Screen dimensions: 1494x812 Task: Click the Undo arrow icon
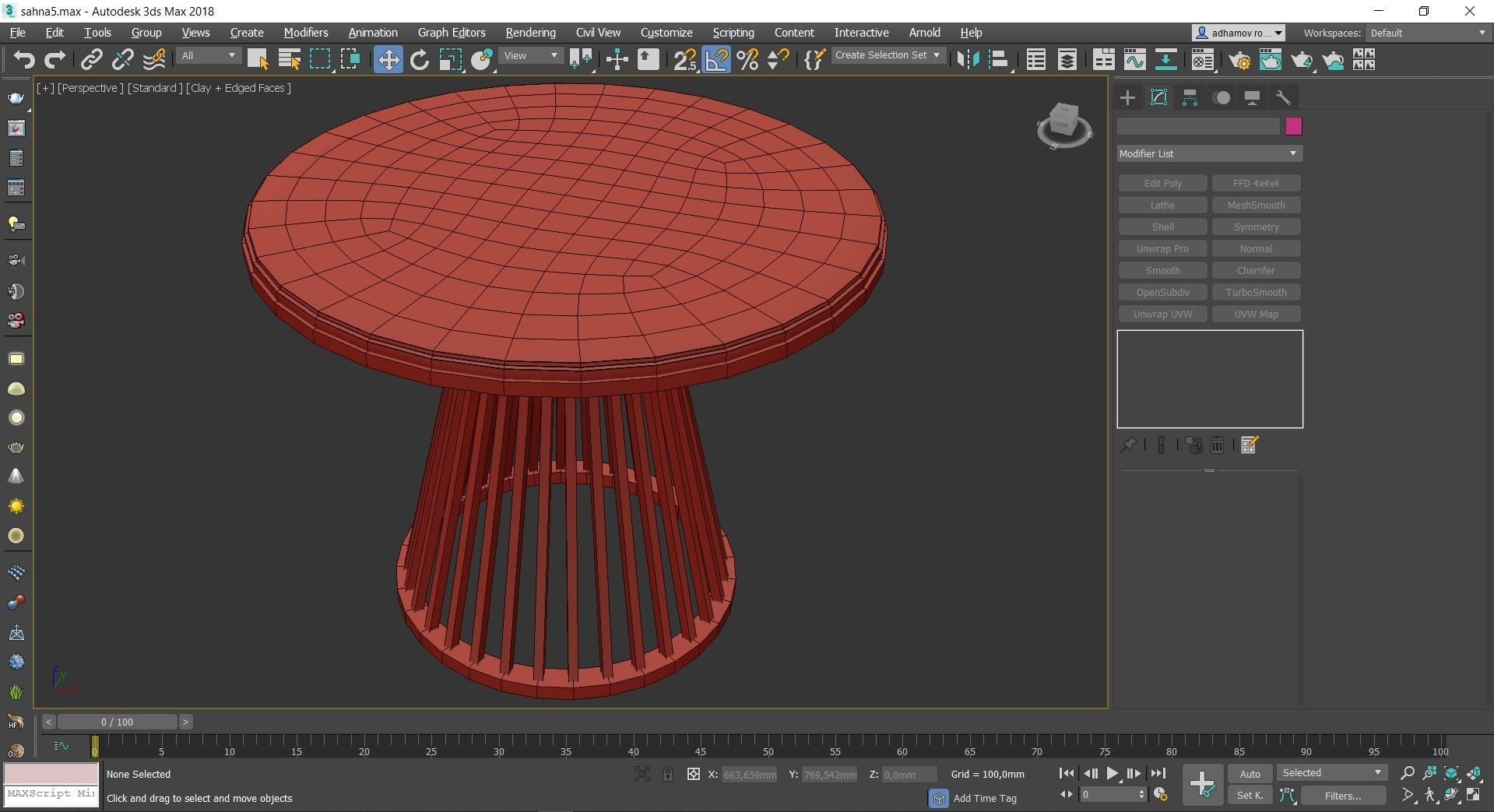pyautogui.click(x=24, y=59)
